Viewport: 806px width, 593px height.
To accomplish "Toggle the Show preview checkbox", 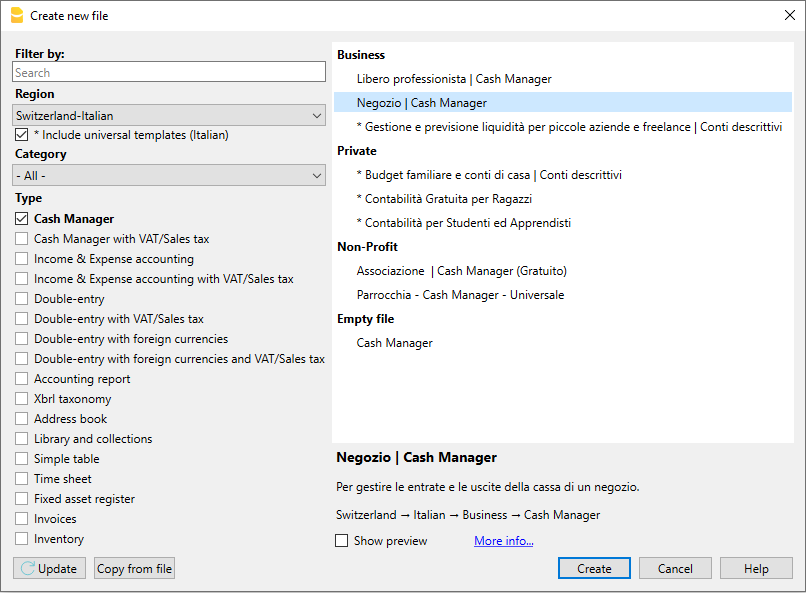I will pyautogui.click(x=341, y=541).
